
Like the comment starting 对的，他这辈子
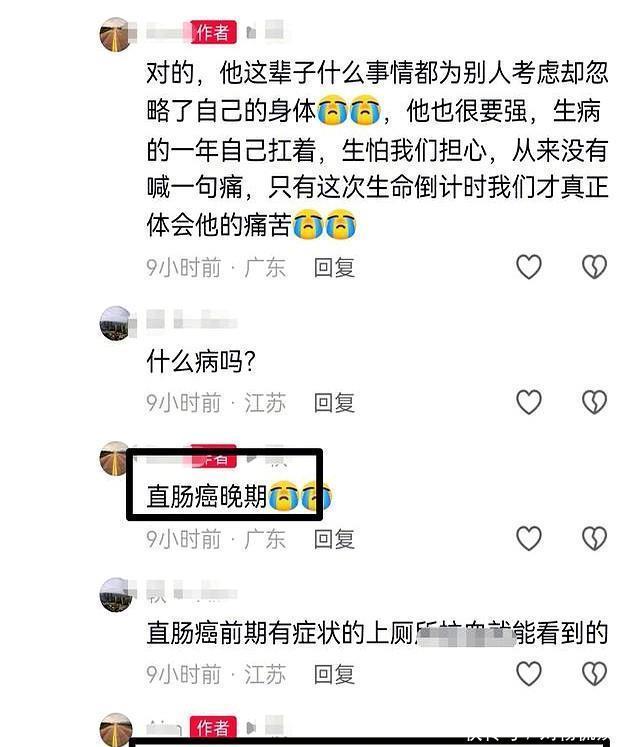click(529, 266)
